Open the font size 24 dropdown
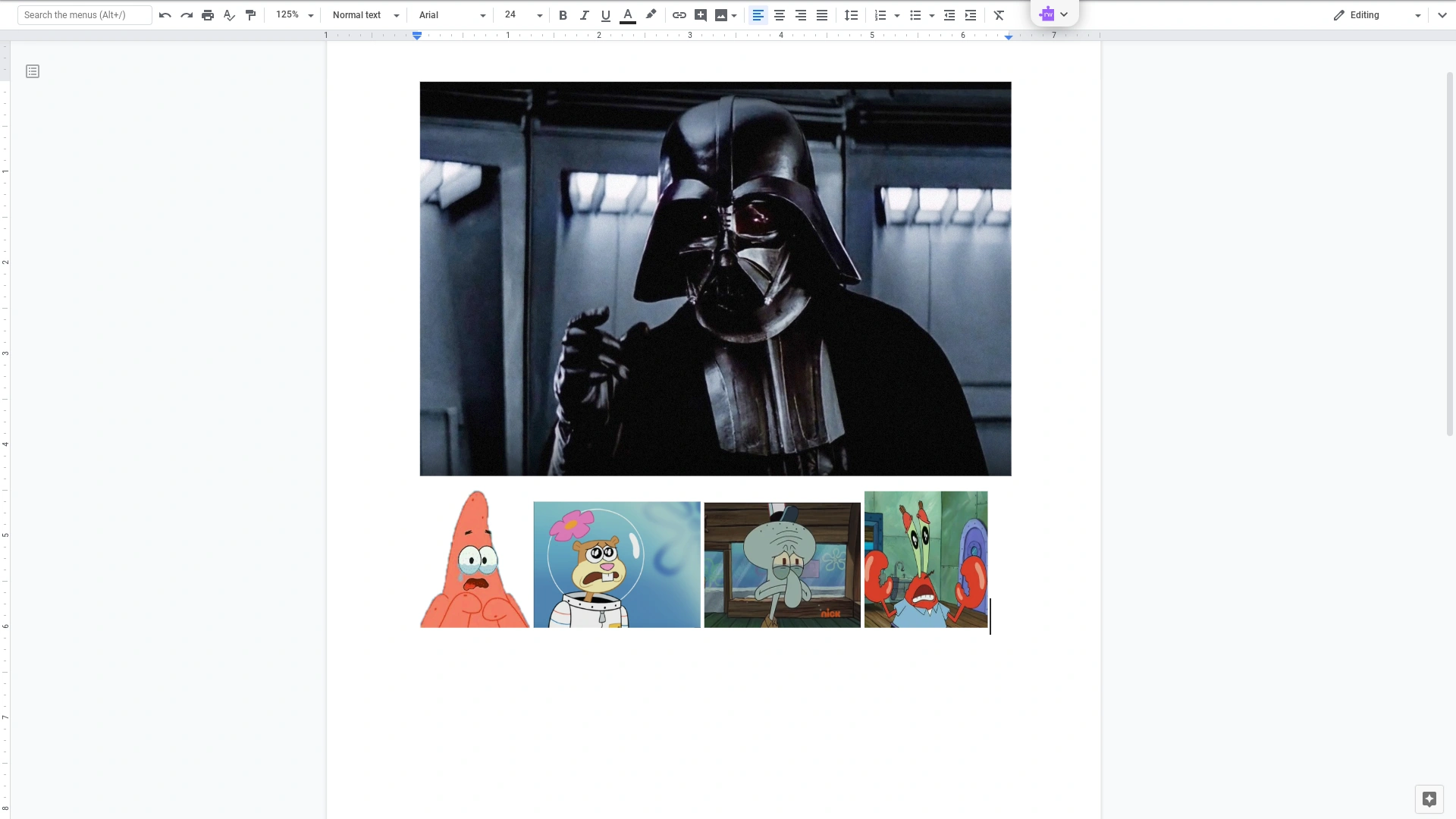 (x=523, y=15)
